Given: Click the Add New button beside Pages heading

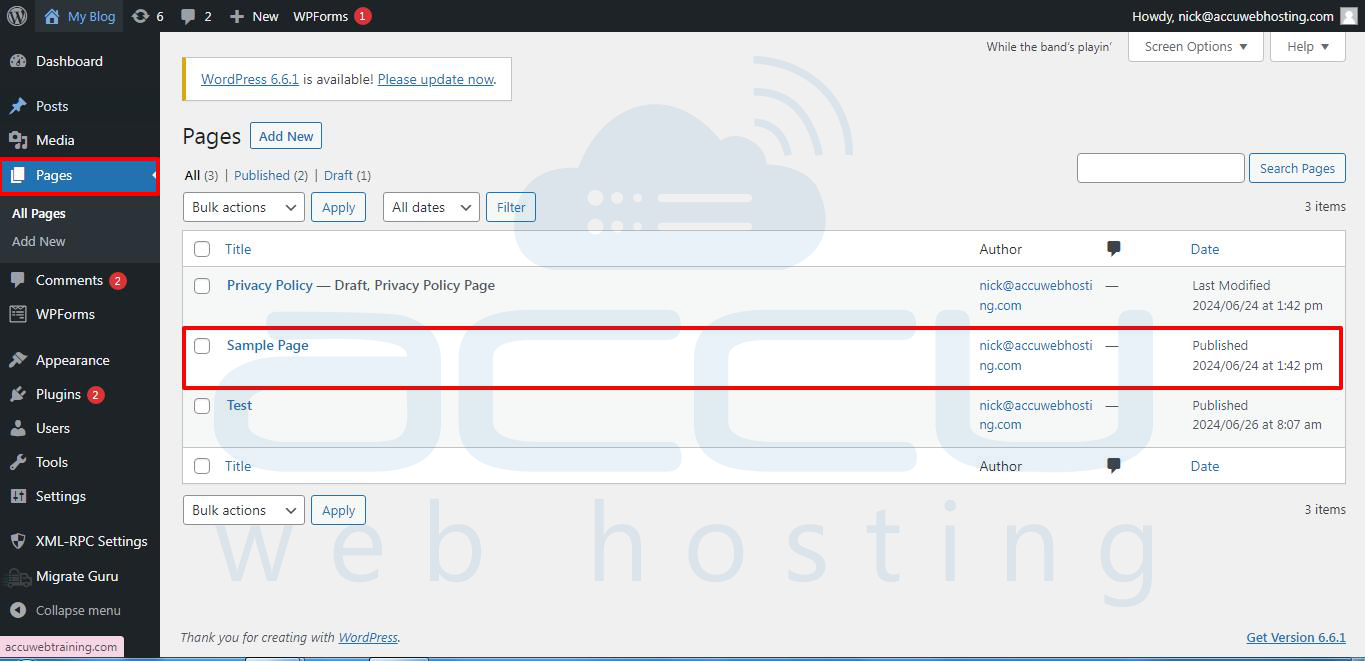Looking at the screenshot, I should pos(286,136).
